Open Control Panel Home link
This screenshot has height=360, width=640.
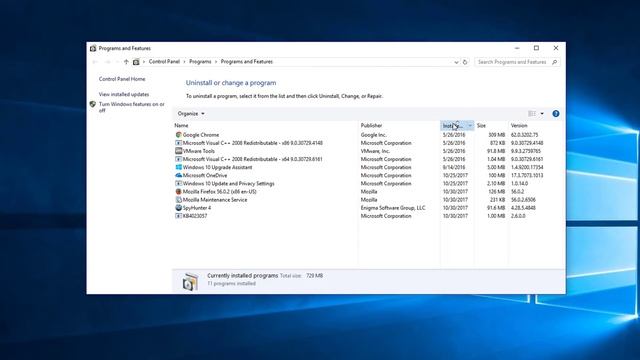[x=122, y=79]
